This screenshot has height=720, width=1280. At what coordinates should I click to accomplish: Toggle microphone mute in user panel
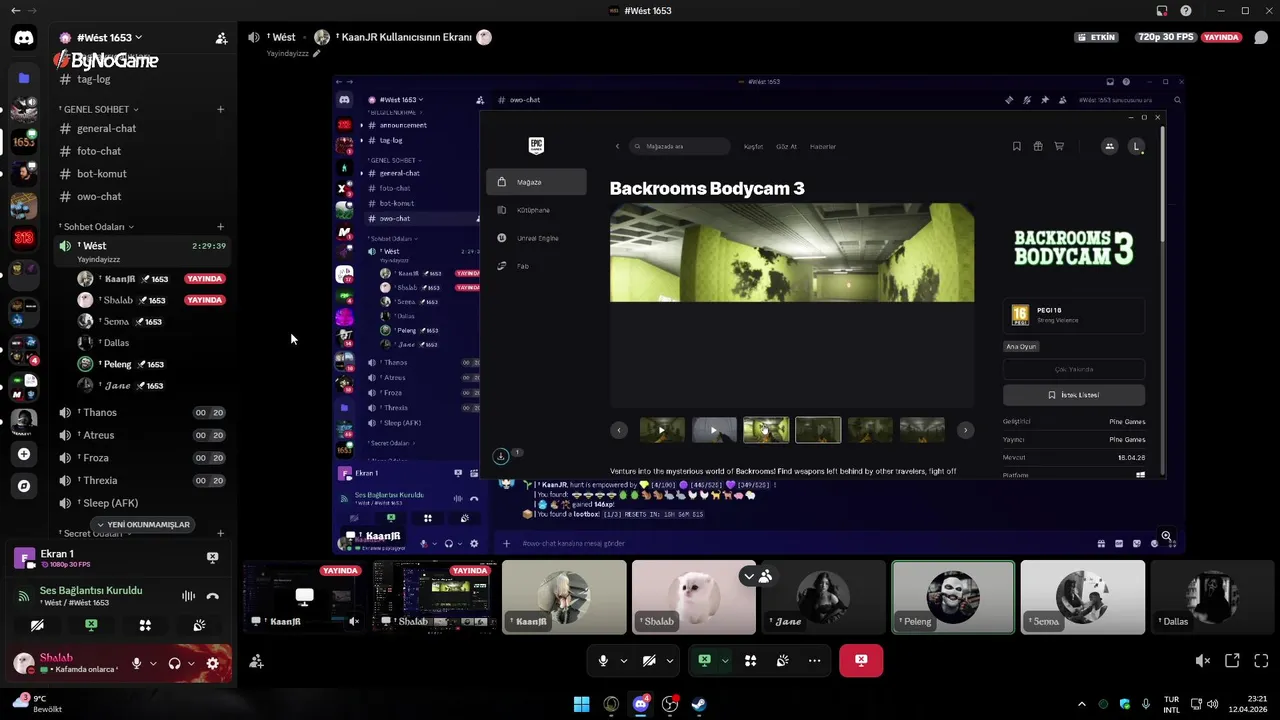point(136,663)
